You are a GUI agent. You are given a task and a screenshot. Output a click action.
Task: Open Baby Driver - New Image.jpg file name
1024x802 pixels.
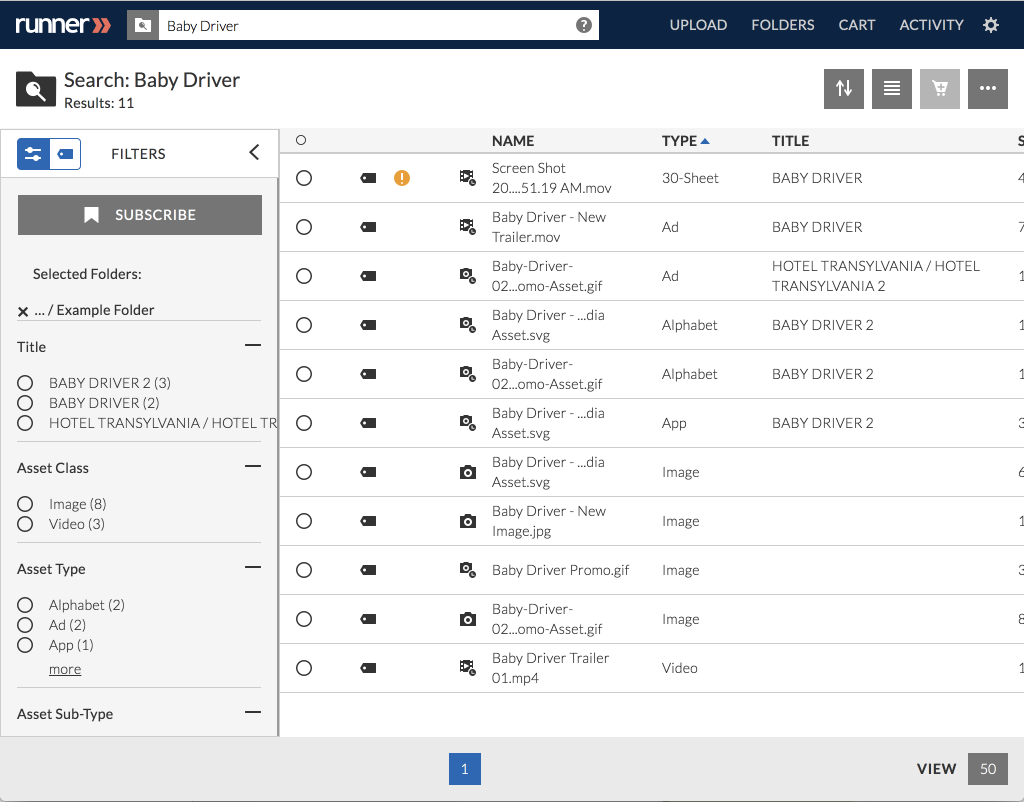[549, 521]
